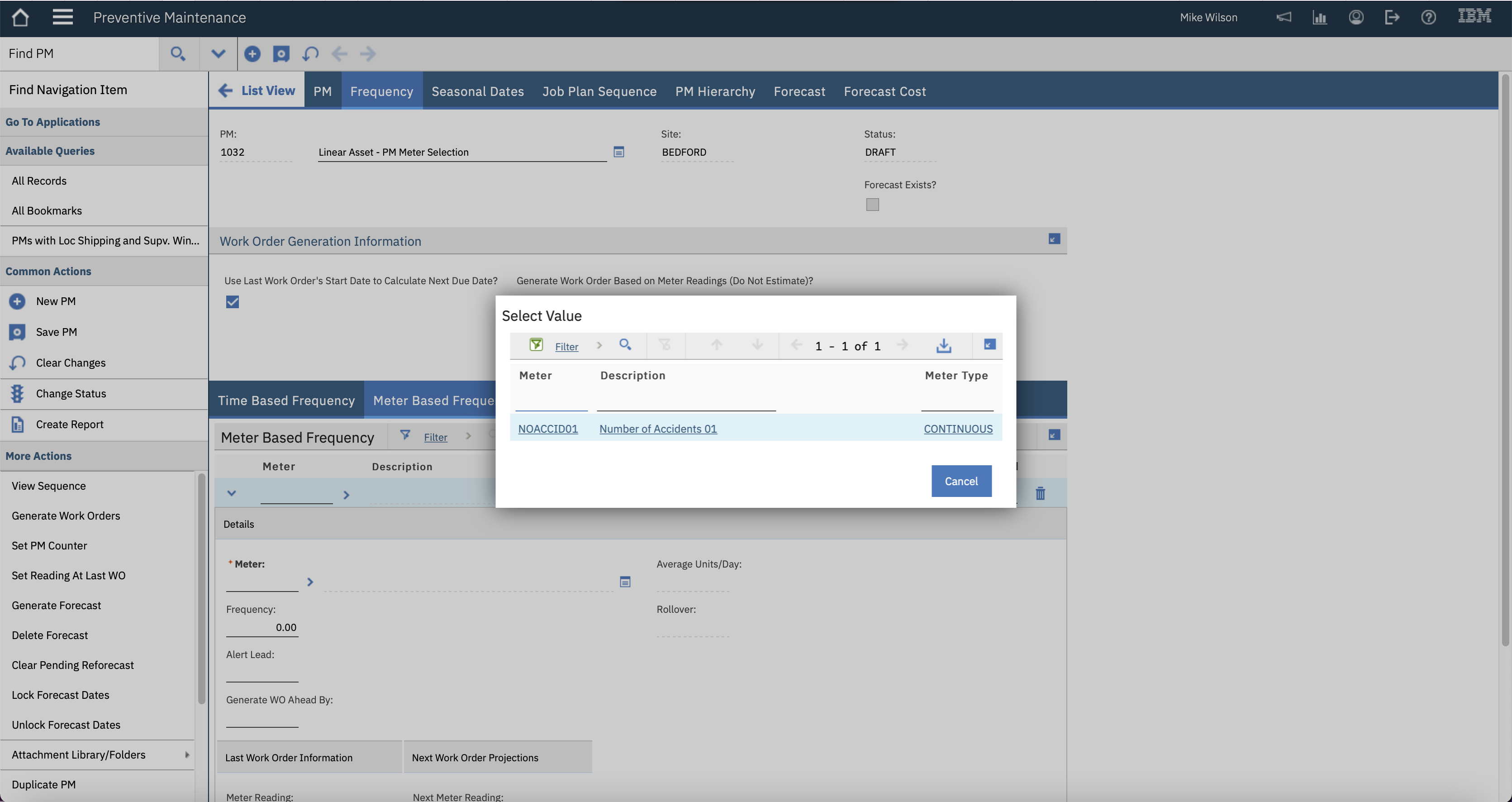Select the NOACCID01 meter link

click(547, 429)
